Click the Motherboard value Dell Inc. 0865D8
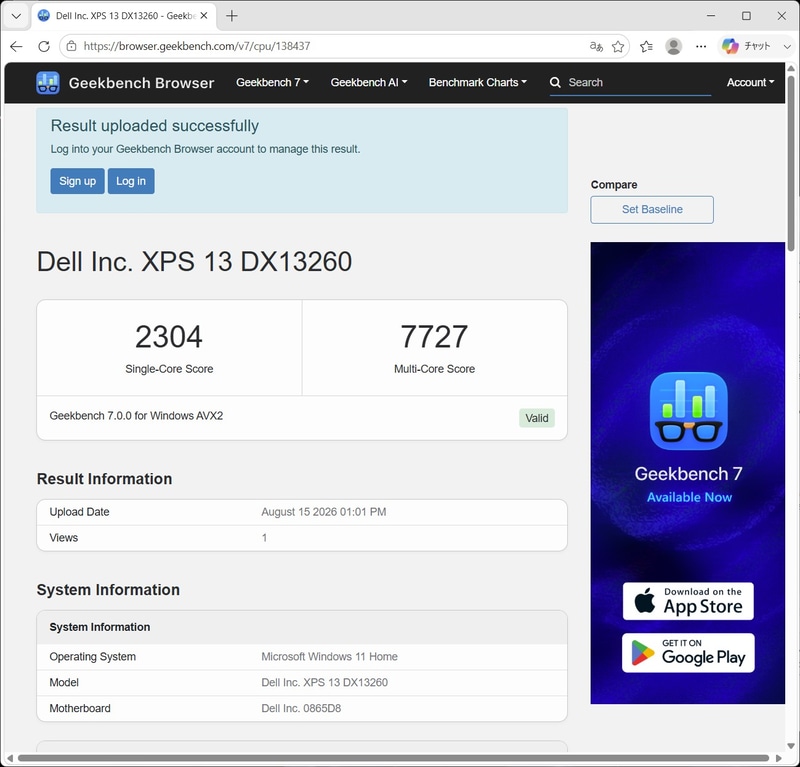The height and width of the screenshot is (767, 800). 301,708
